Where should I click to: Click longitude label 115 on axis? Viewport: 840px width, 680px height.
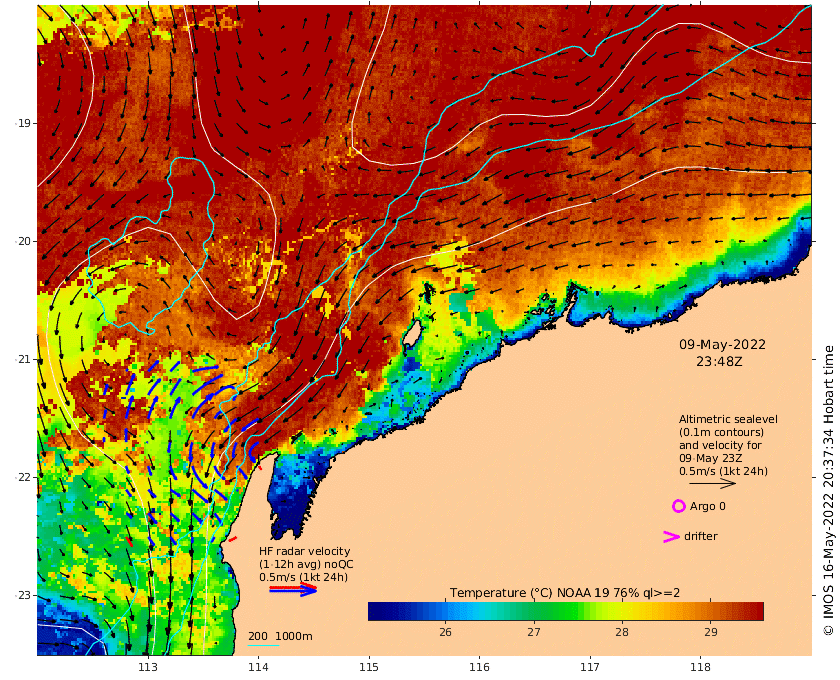369,667
